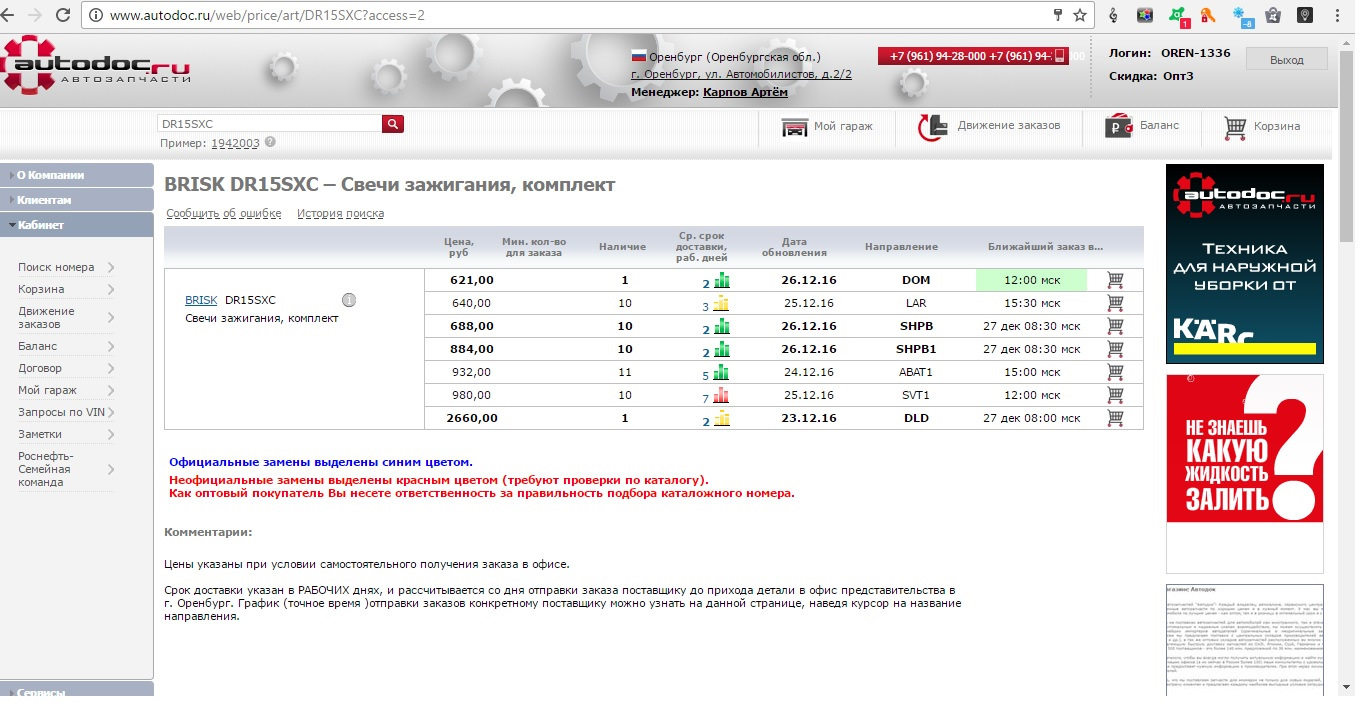This screenshot has width=1366, height=728.
Task: Open Движение заказов in the left sidebar
Action: tap(46, 318)
